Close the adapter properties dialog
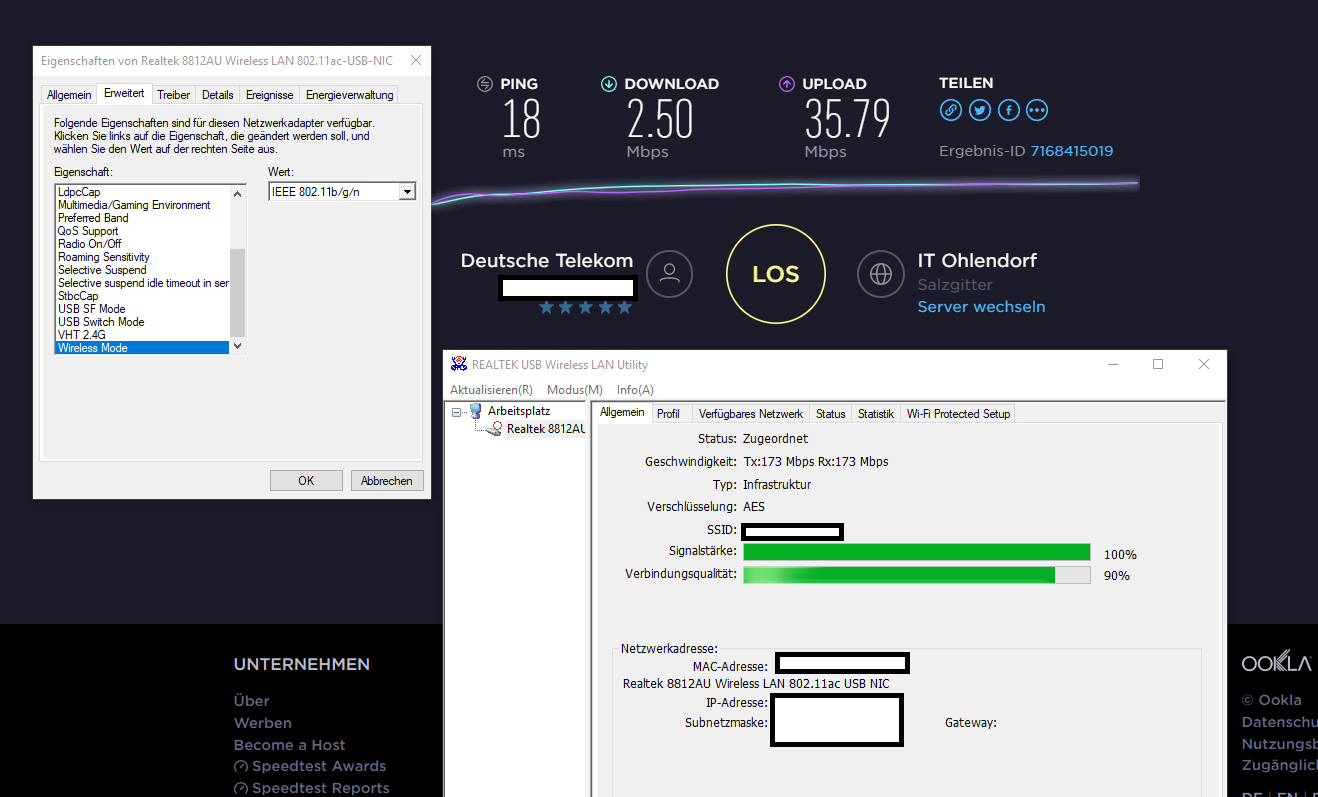Viewport: 1318px width, 797px height. 416,61
